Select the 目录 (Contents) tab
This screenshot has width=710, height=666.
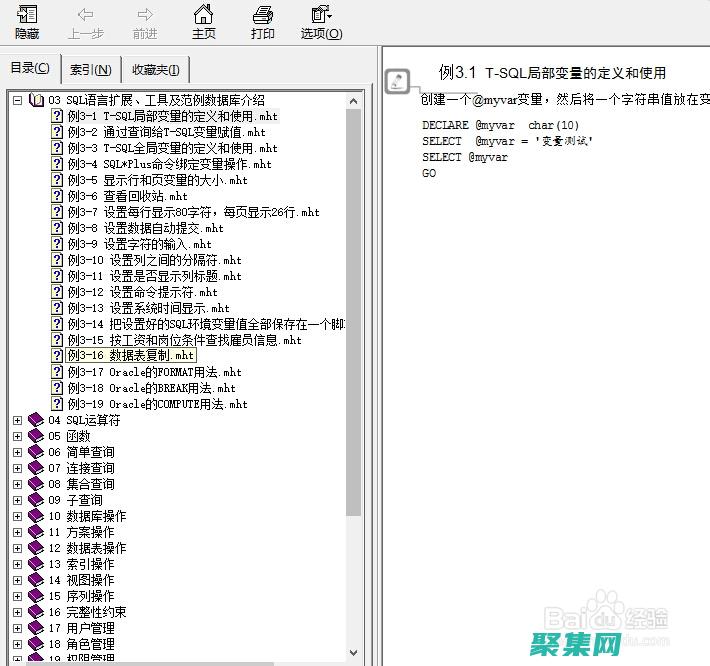click(x=29, y=68)
